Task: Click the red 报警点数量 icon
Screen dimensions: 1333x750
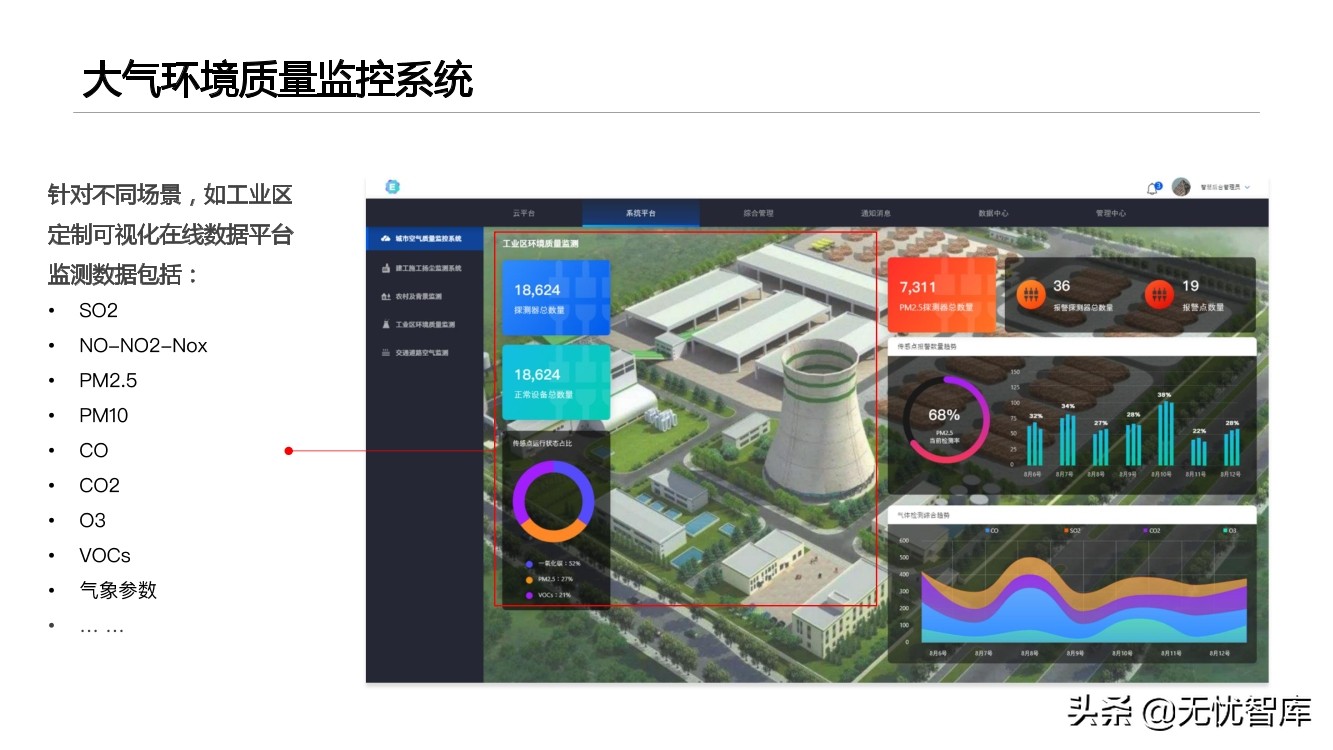Action: coord(1158,294)
